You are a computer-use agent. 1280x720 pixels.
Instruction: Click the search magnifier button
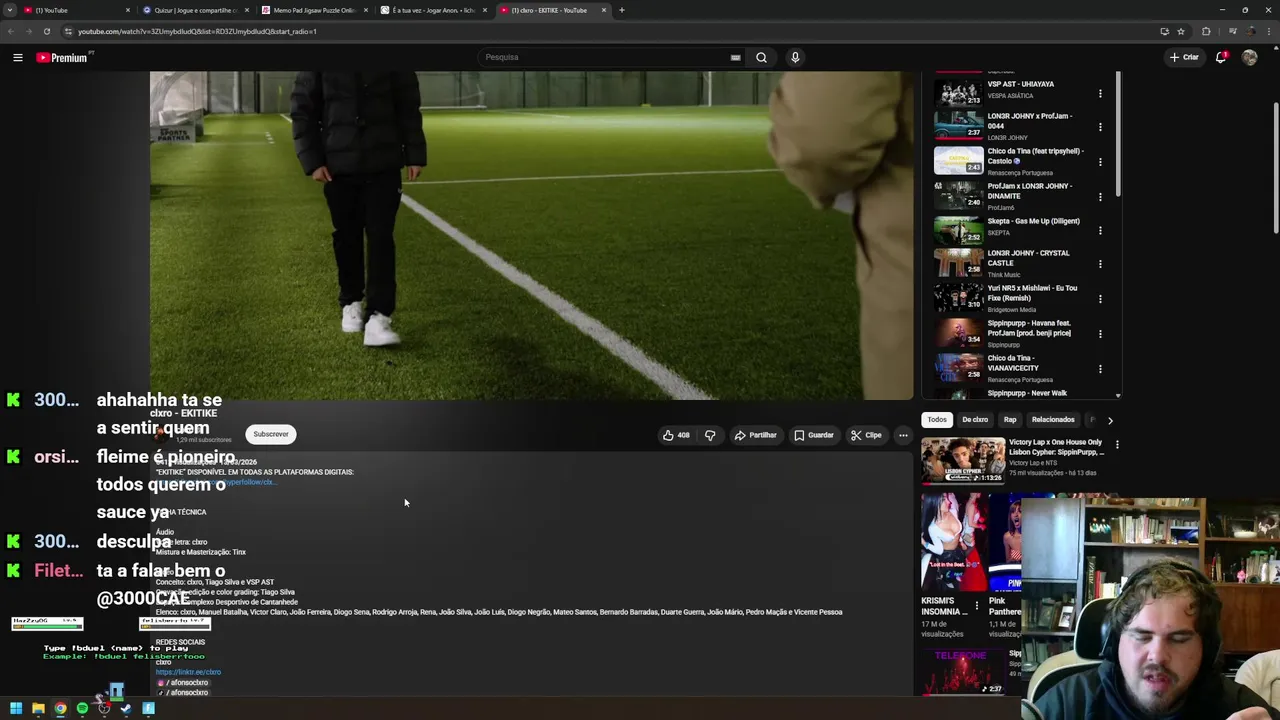tap(761, 57)
